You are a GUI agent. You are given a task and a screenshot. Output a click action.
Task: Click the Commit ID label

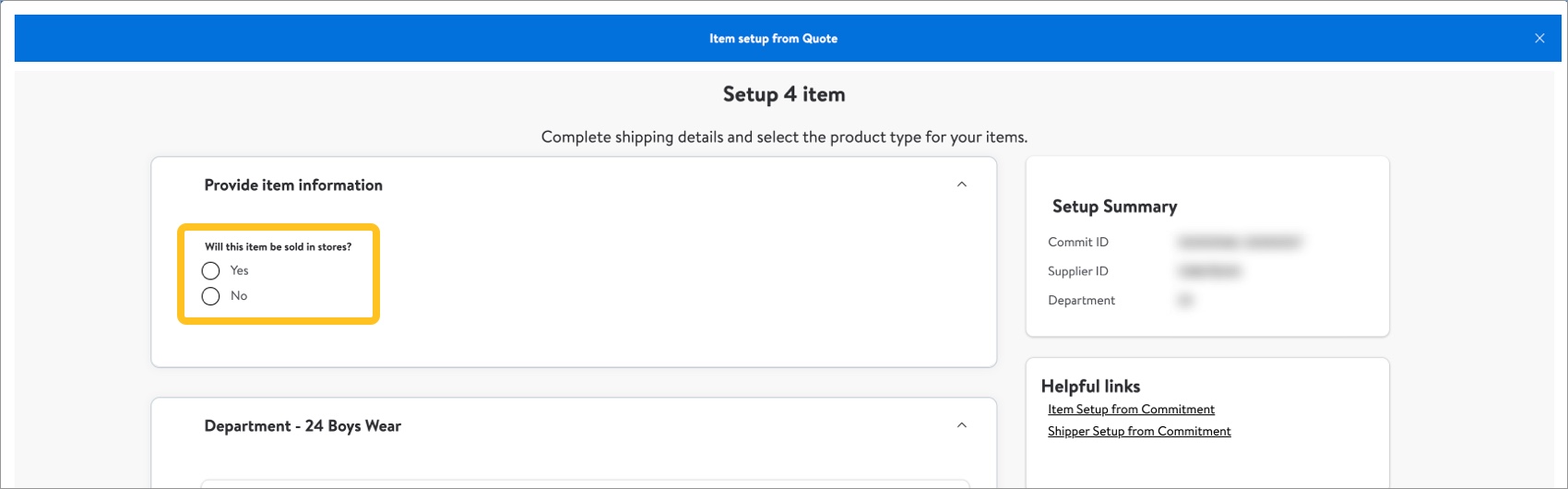(x=1078, y=242)
